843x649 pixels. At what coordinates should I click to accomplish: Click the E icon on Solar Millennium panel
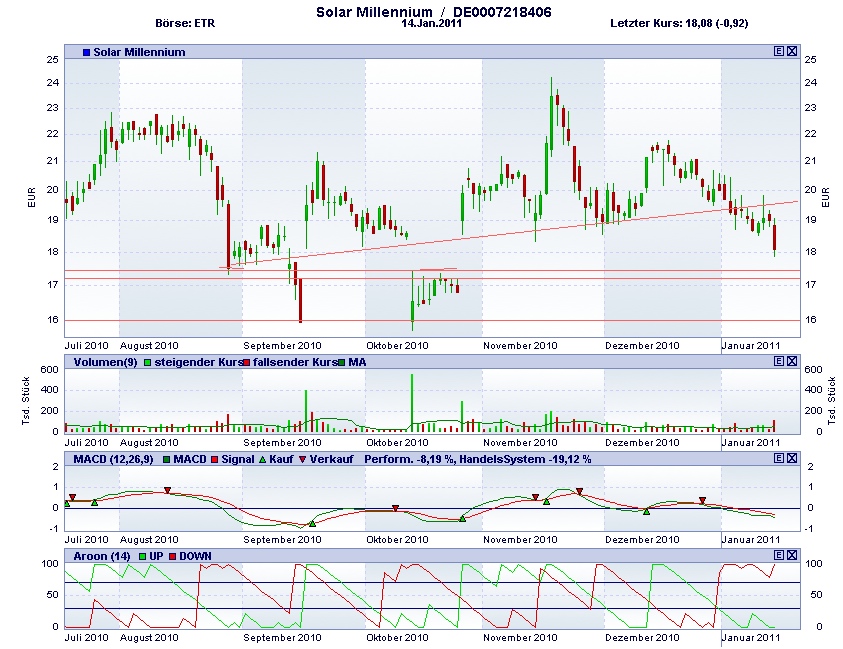pyautogui.click(x=778, y=51)
